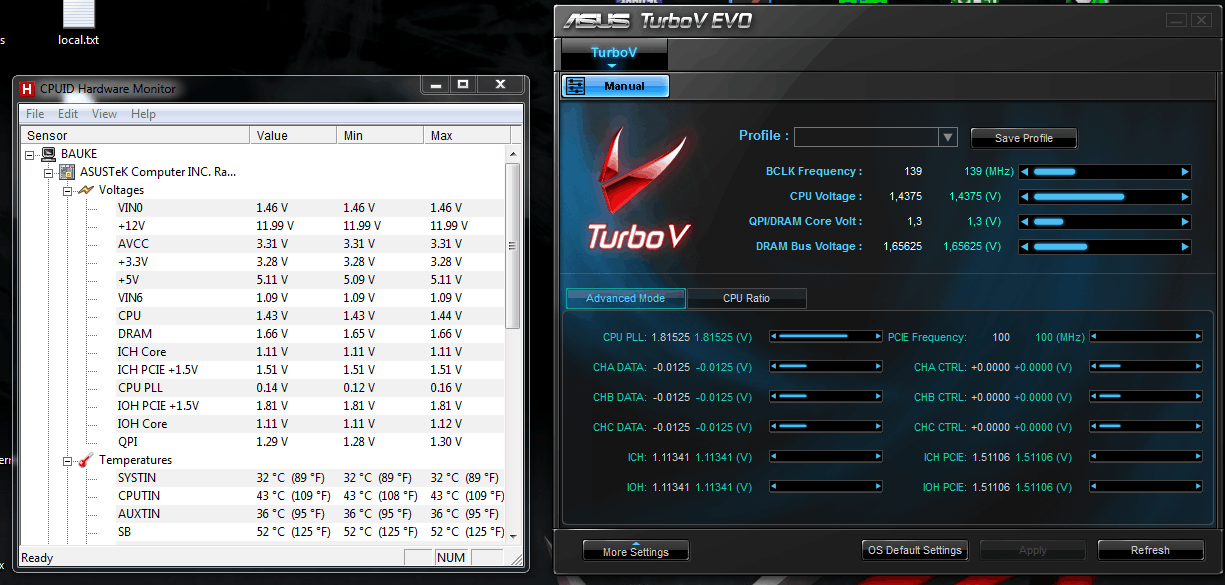Click CHA DATA right arrow
Image resolution: width=1225 pixels, height=585 pixels.
pos(877,367)
